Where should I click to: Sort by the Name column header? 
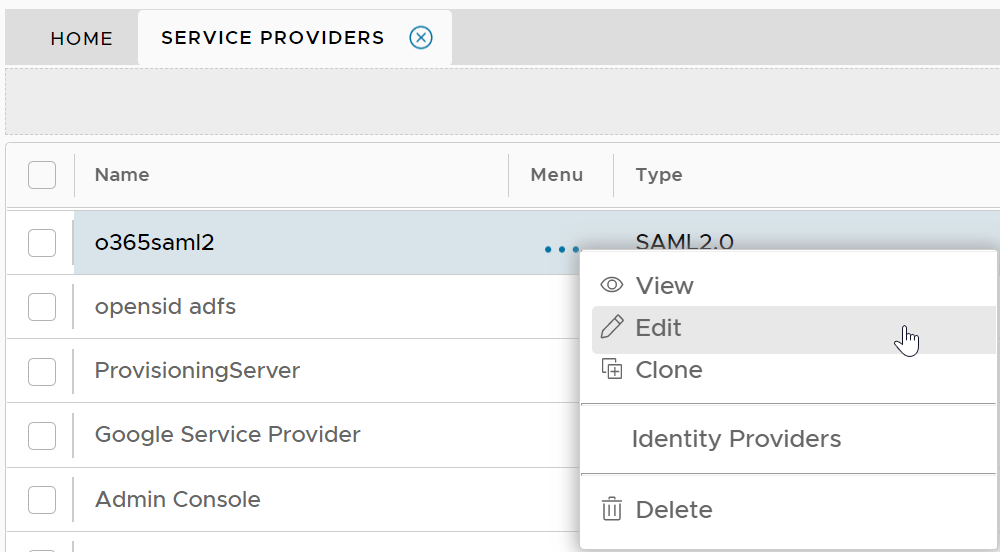click(x=122, y=175)
